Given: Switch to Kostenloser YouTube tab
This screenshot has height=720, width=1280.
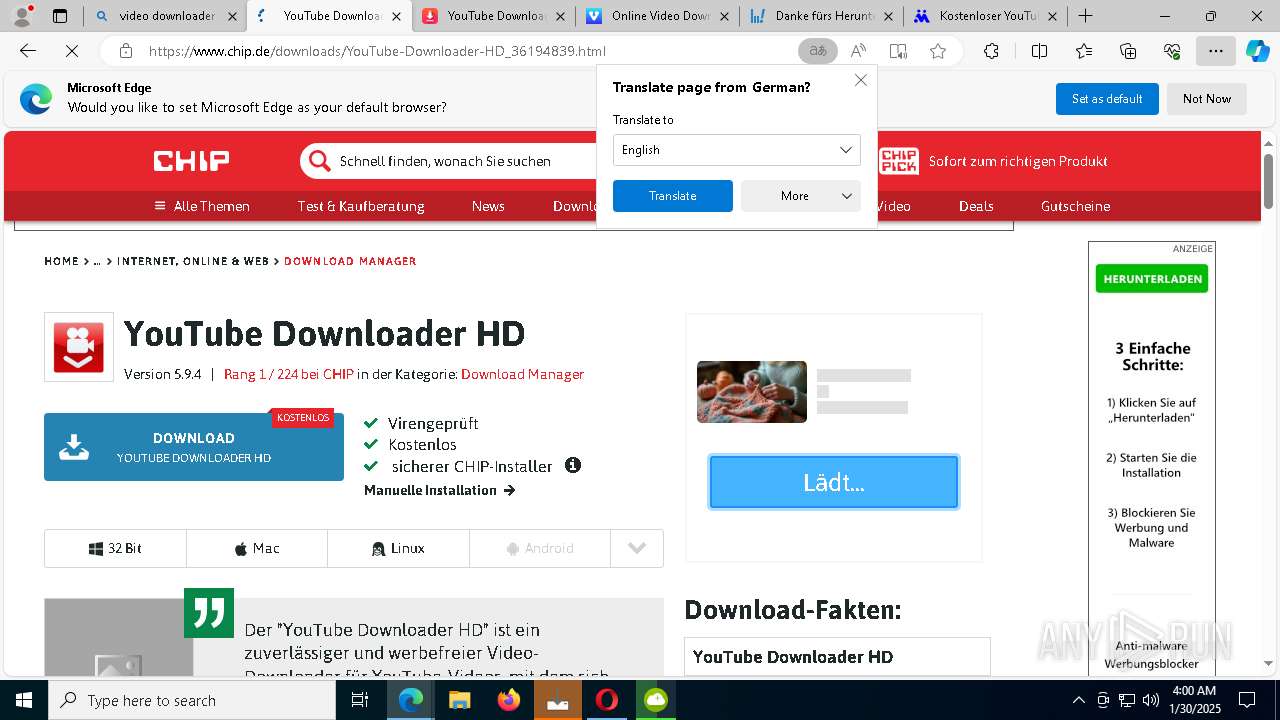Looking at the screenshot, I should tap(986, 16).
